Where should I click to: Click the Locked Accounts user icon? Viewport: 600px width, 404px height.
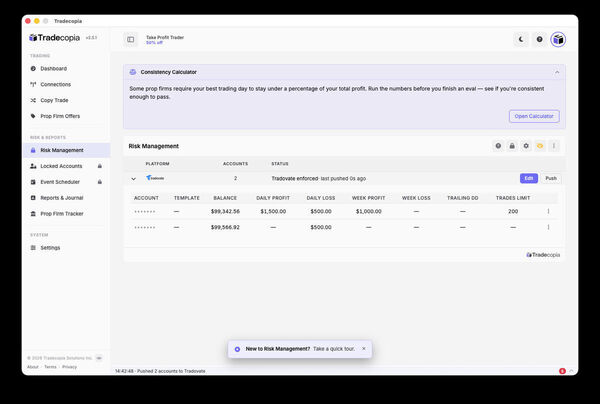pyautogui.click(x=33, y=166)
